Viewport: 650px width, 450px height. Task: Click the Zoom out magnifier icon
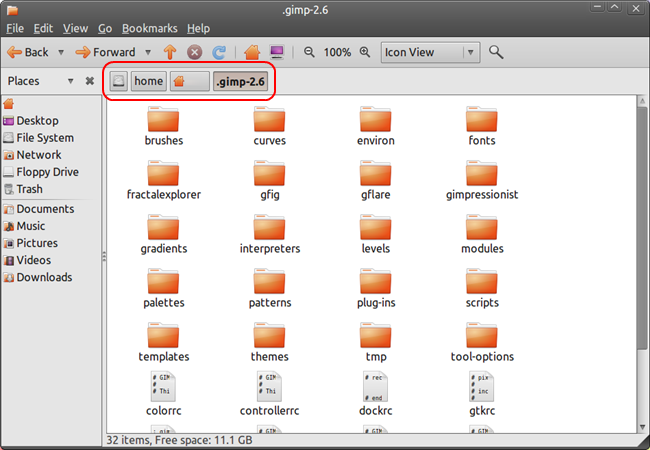(309, 52)
